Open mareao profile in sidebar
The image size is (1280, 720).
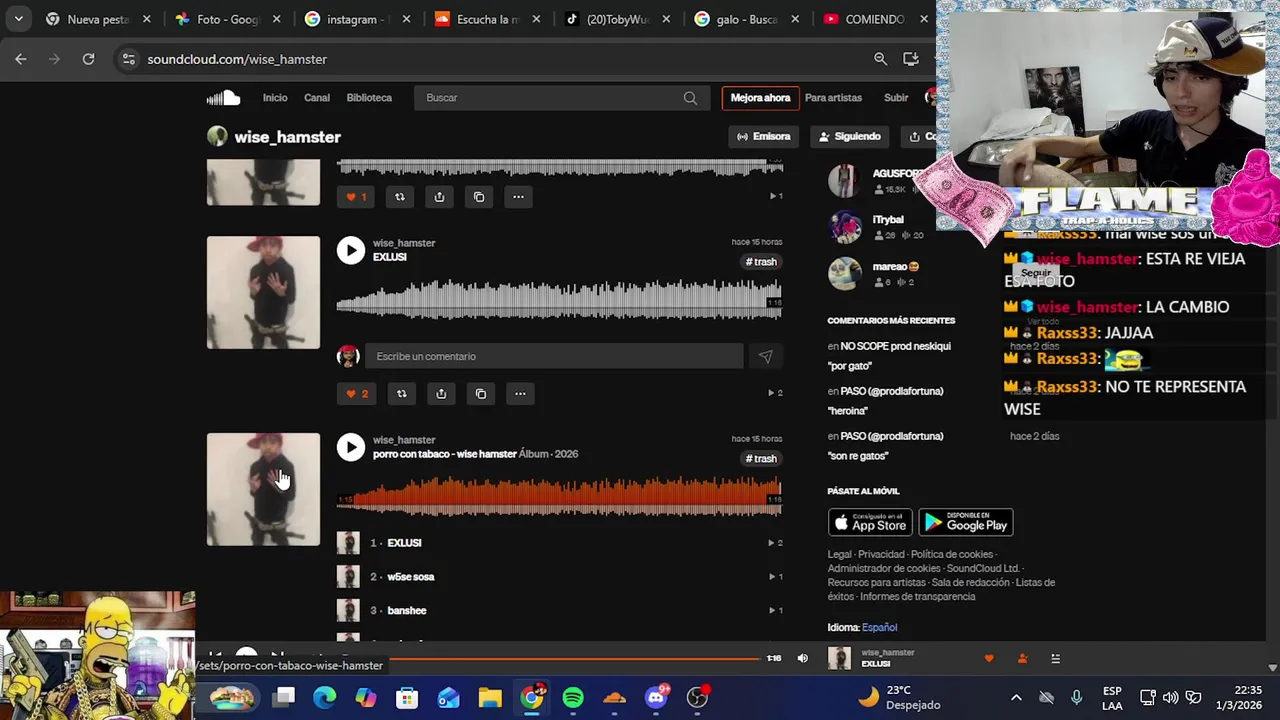coord(895,267)
